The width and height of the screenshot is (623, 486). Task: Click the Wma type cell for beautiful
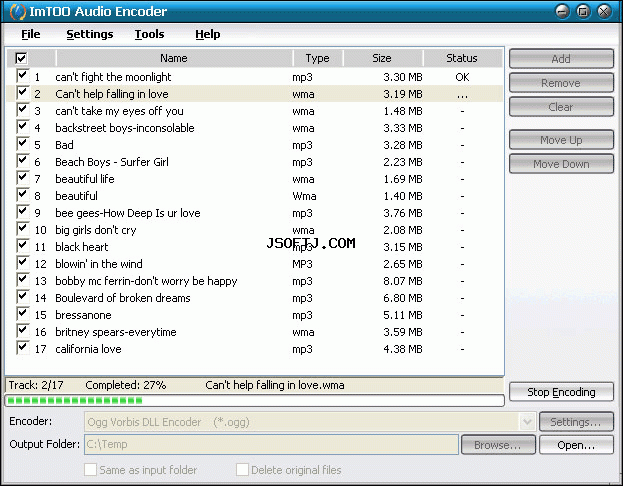point(304,196)
